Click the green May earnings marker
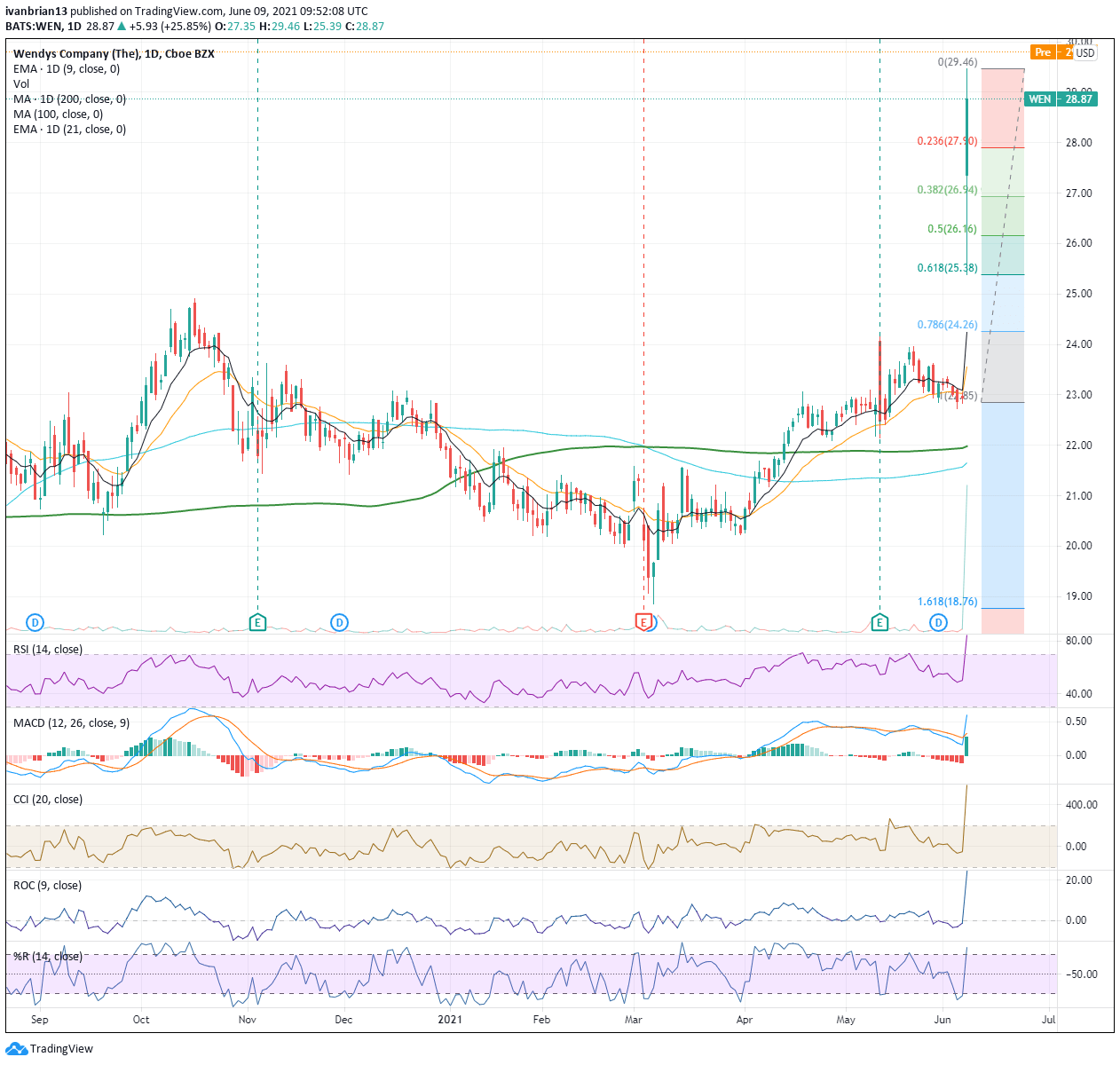The image size is (1120, 1065). 879,622
